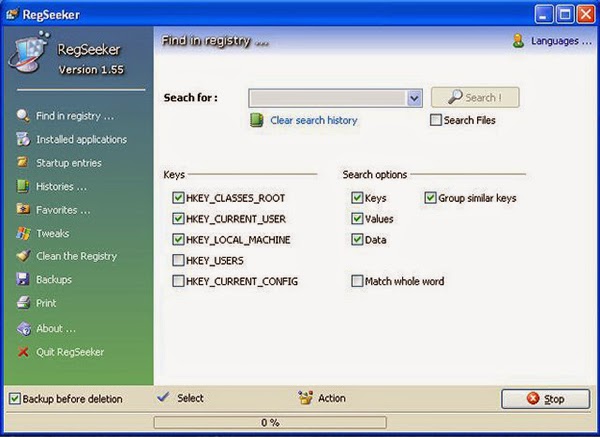Image resolution: width=600 pixels, height=437 pixels.
Task: Open the About item
Action: pos(56,329)
